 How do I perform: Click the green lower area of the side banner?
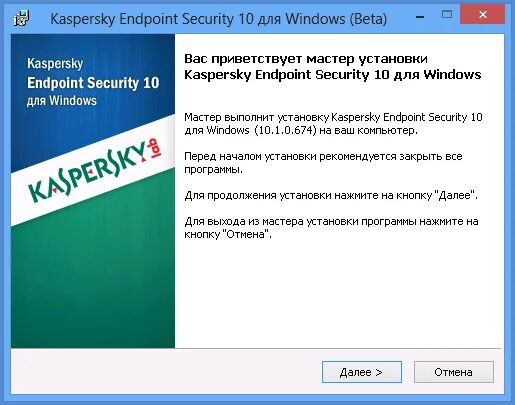93,287
